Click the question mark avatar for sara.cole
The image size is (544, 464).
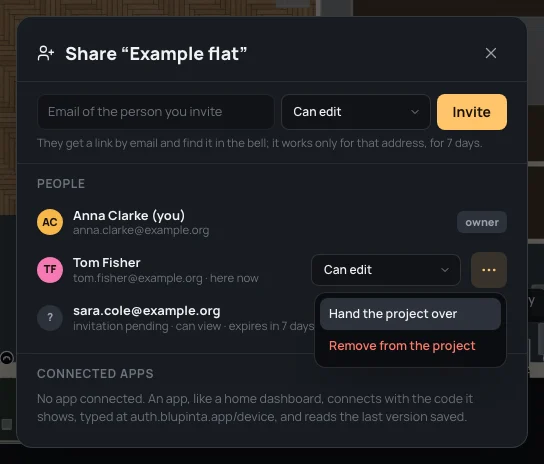[x=50, y=318]
